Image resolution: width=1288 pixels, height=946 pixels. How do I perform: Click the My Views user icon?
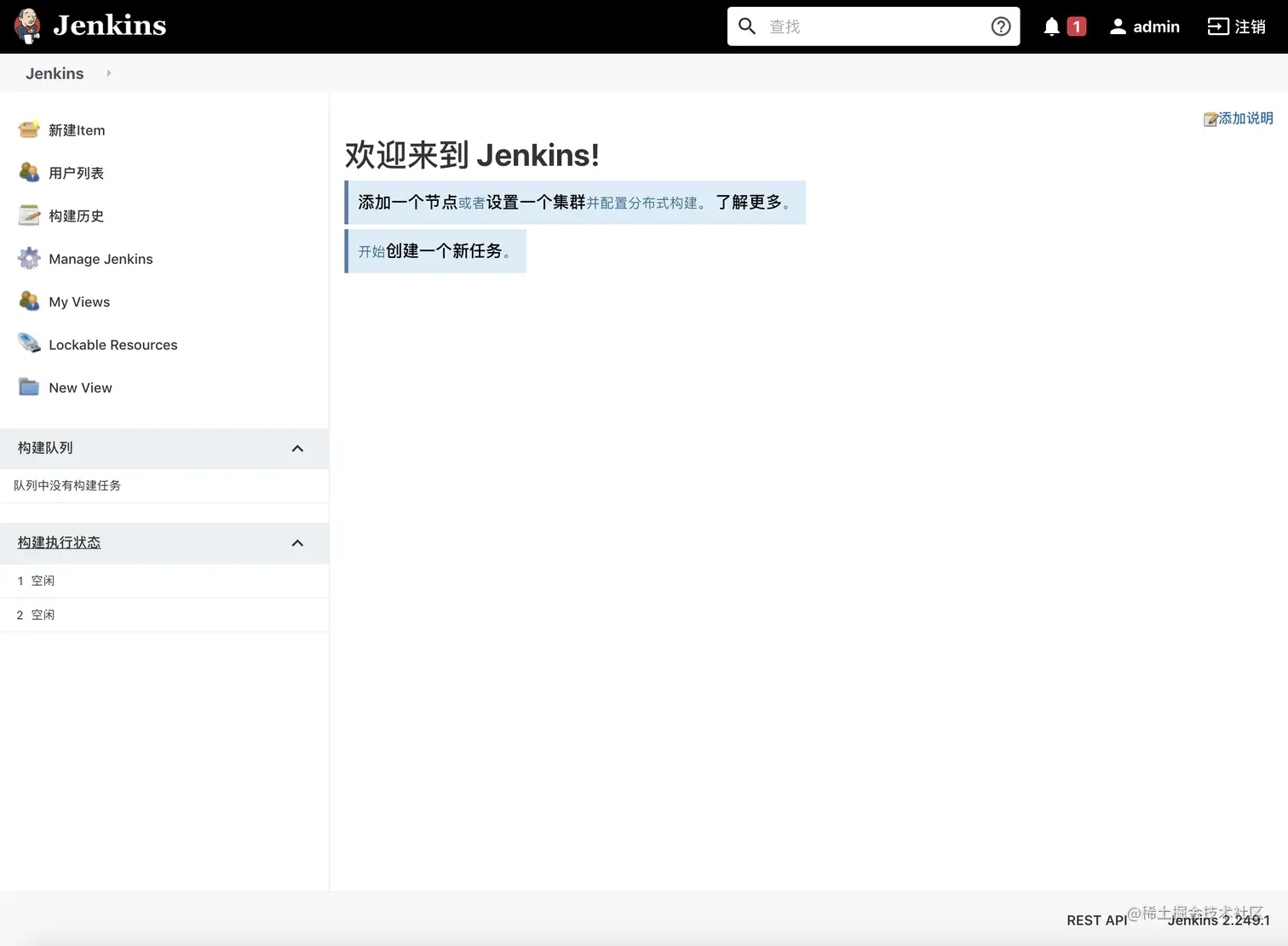click(x=29, y=301)
